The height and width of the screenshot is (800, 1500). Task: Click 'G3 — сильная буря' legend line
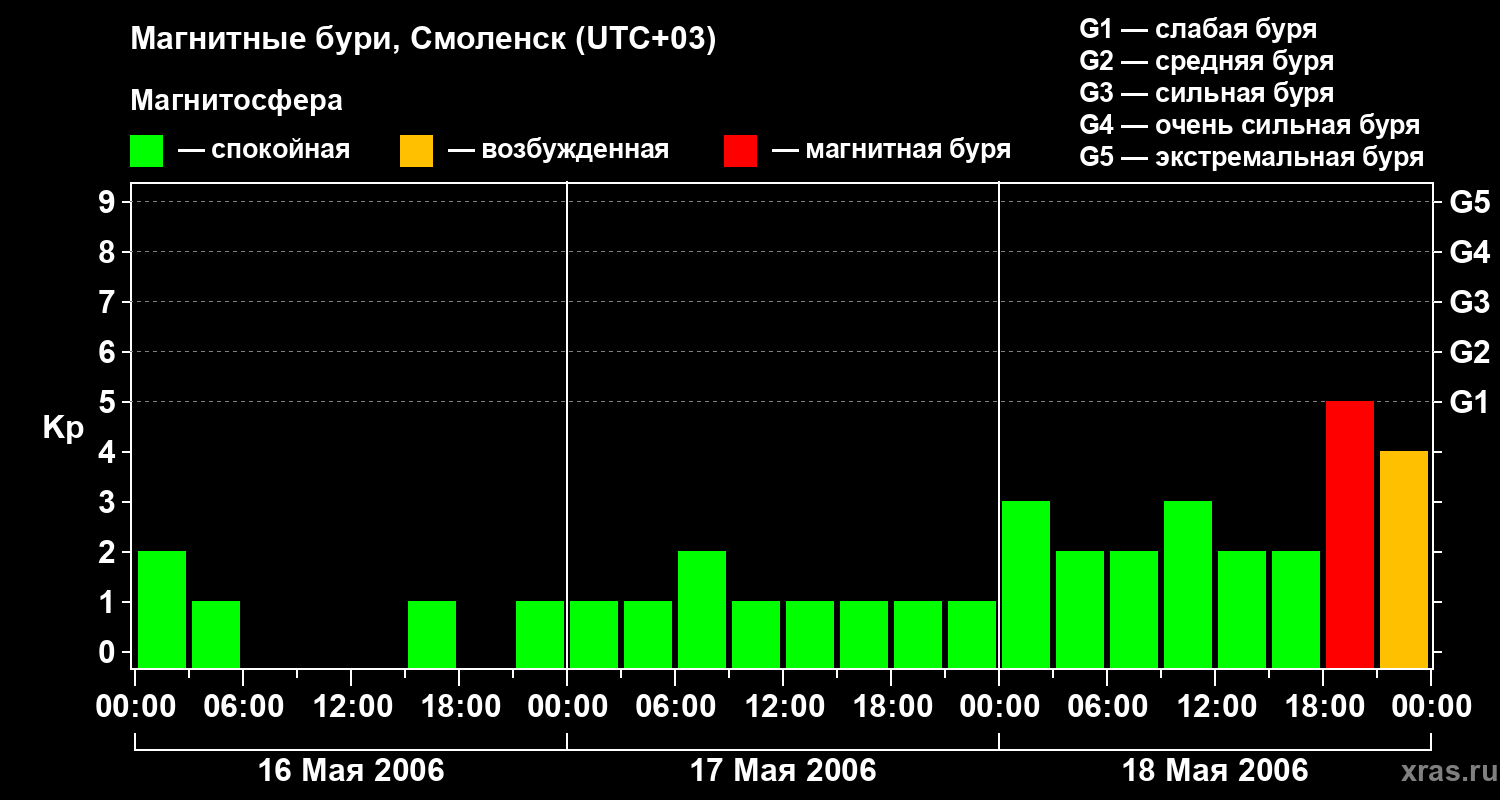tap(1207, 93)
